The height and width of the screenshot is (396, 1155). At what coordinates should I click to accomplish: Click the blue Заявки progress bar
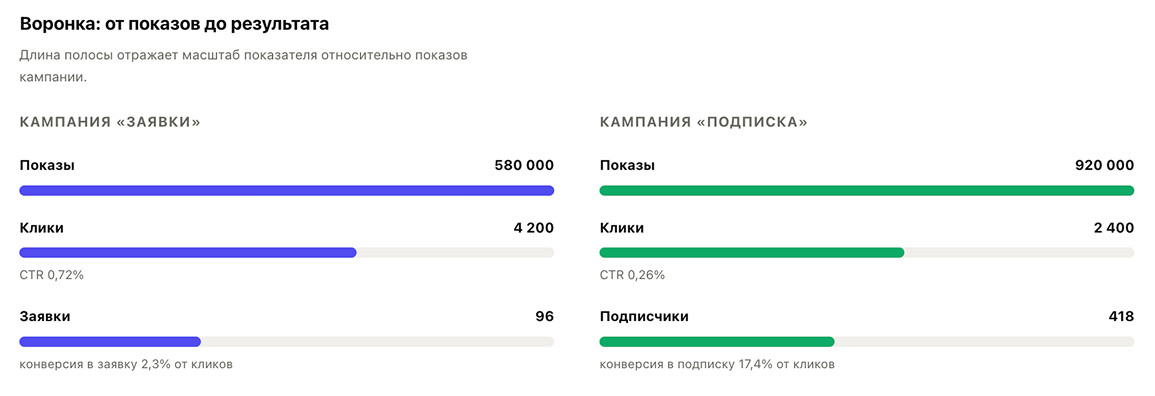pyautogui.click(x=110, y=342)
